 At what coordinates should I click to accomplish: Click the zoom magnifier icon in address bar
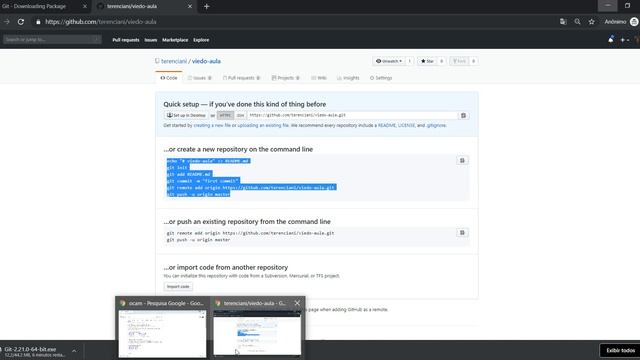click(578, 22)
